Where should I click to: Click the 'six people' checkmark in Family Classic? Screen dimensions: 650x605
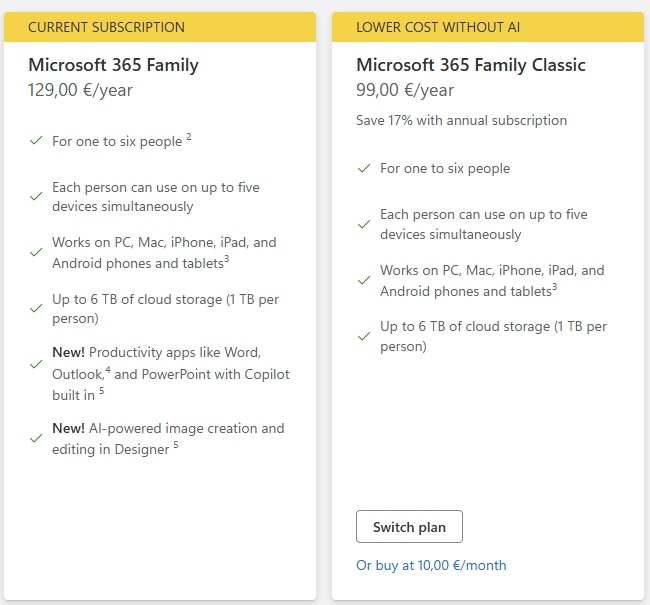pos(364,168)
